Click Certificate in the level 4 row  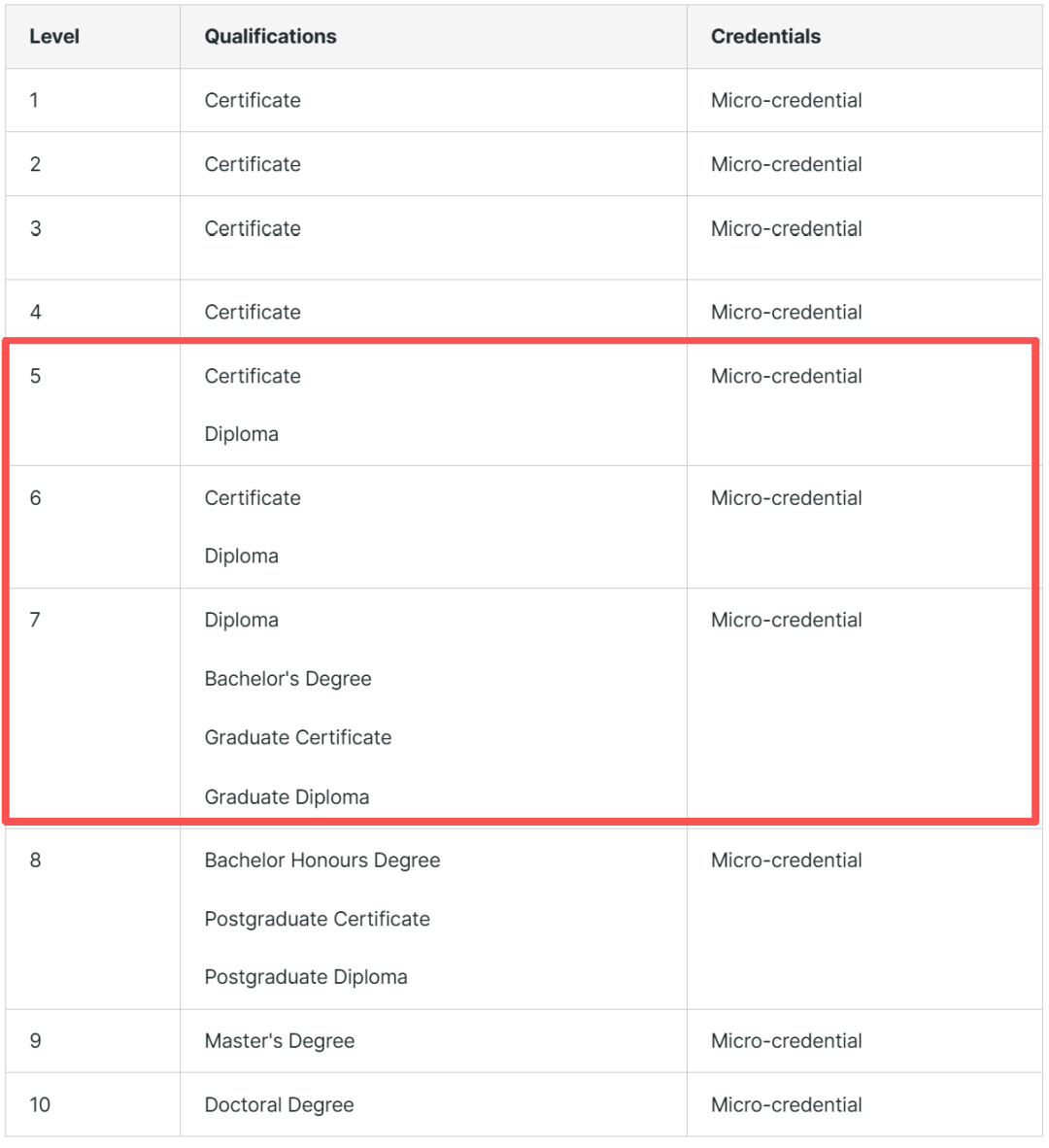click(x=253, y=313)
